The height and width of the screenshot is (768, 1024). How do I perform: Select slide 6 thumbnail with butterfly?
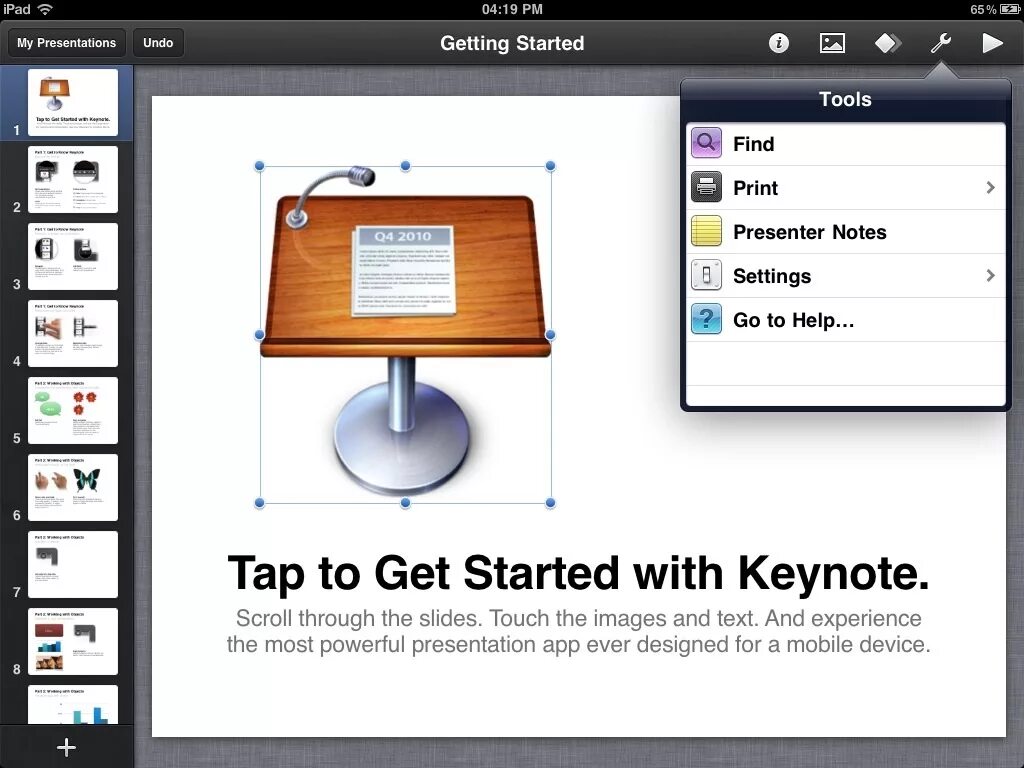point(72,487)
